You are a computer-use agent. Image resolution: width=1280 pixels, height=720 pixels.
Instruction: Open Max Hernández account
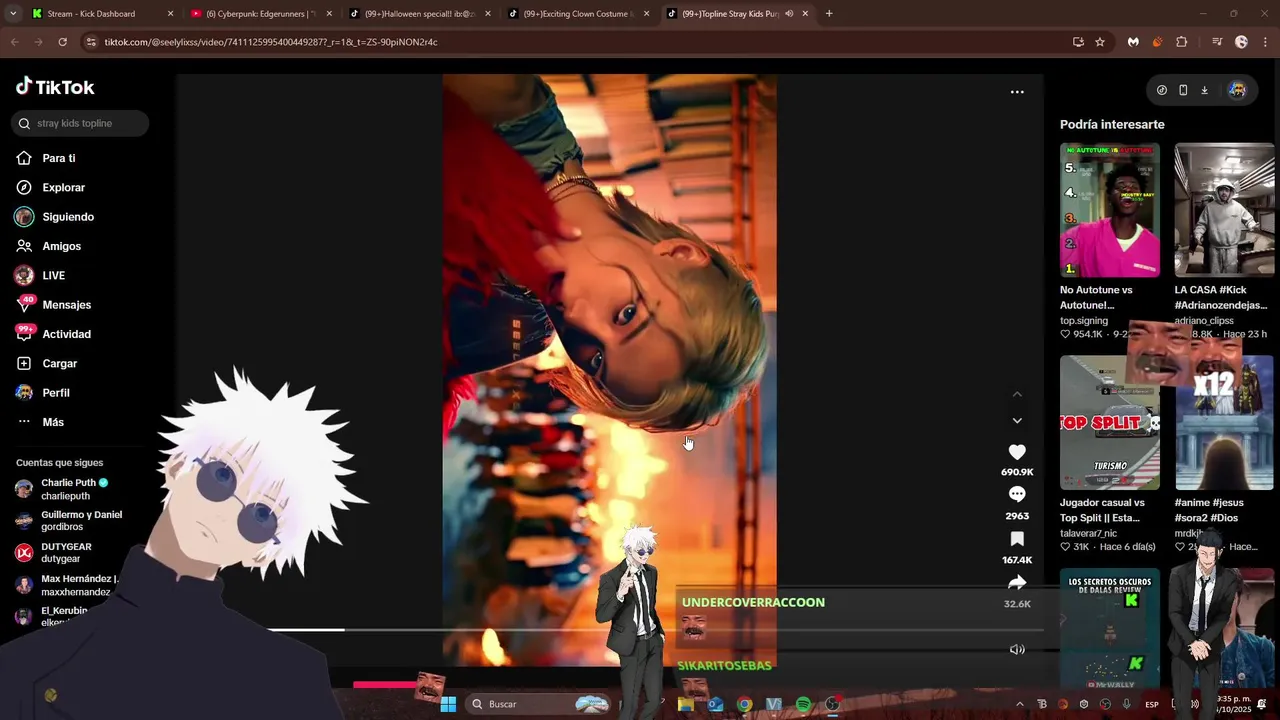tap(79, 585)
